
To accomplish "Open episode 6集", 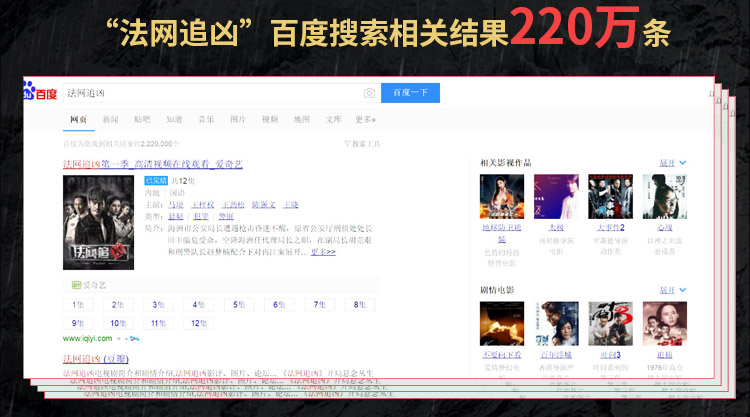I will click(279, 305).
